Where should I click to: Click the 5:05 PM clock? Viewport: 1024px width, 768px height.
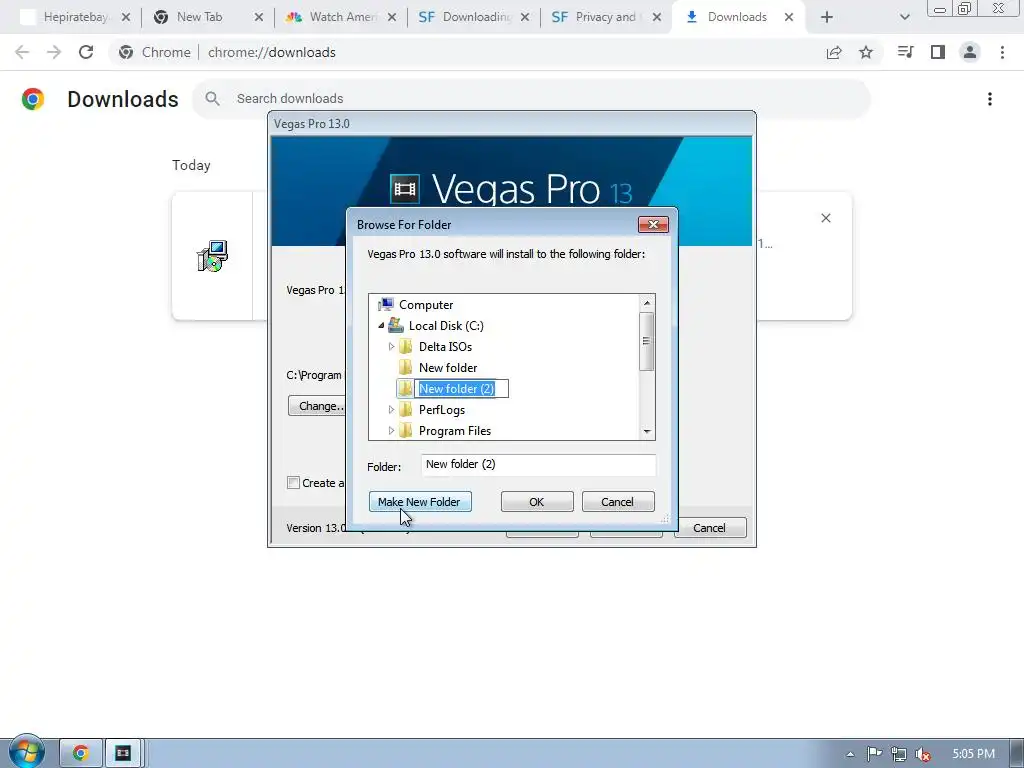(973, 754)
